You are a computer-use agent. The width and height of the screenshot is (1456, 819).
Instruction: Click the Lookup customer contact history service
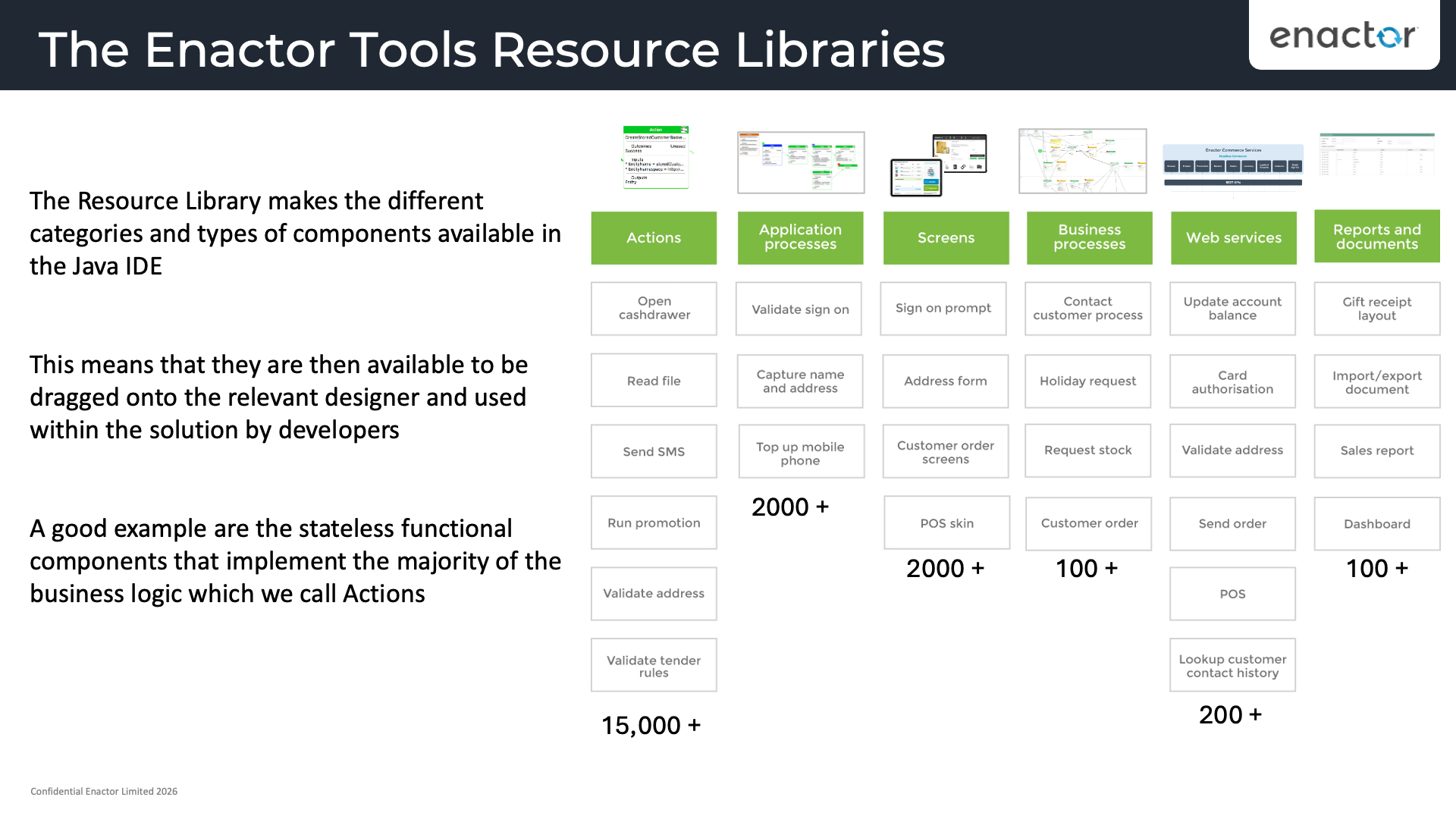click(1232, 665)
